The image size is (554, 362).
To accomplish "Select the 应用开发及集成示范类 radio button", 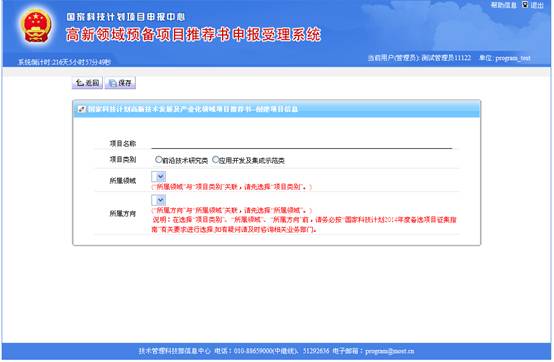I will pos(215,160).
